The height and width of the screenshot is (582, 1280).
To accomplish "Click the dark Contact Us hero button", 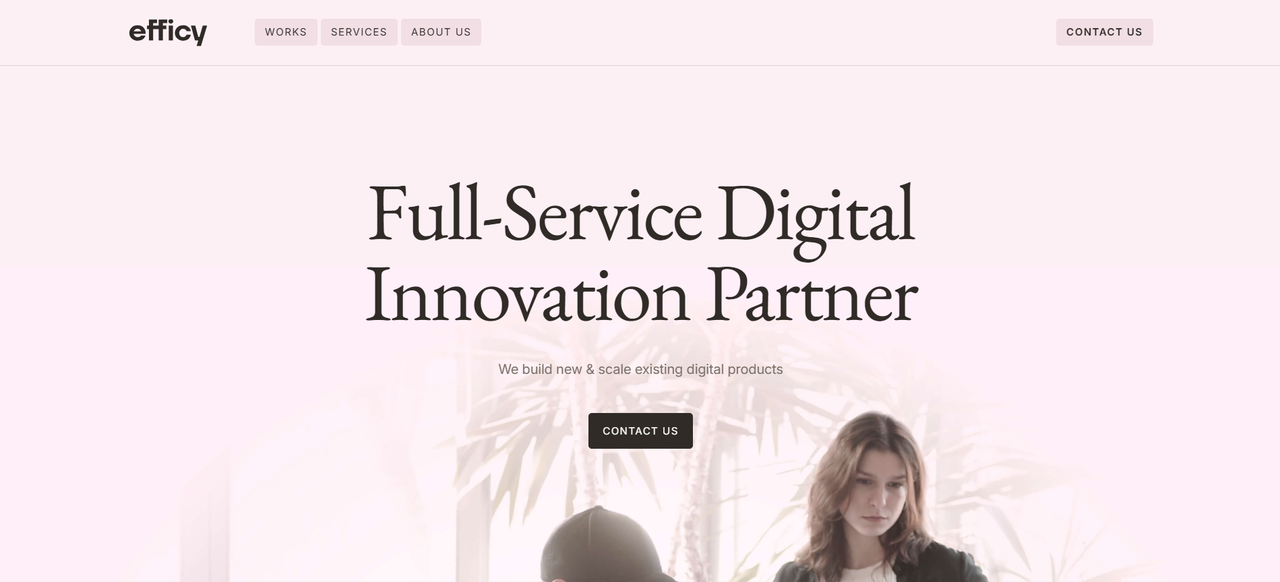I will (x=640, y=431).
